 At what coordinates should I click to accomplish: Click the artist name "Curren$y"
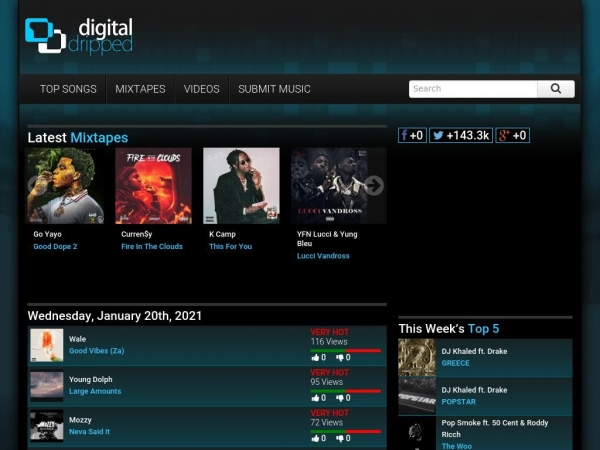pos(137,234)
